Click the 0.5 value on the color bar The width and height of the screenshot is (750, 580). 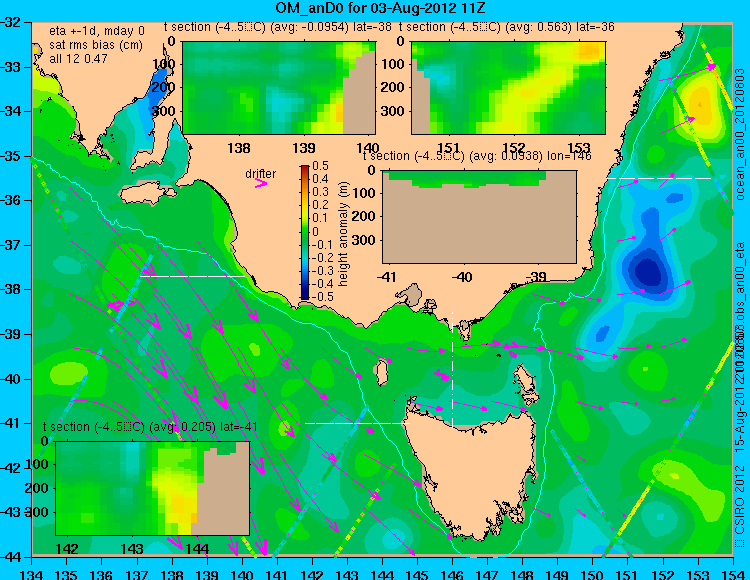point(320,166)
